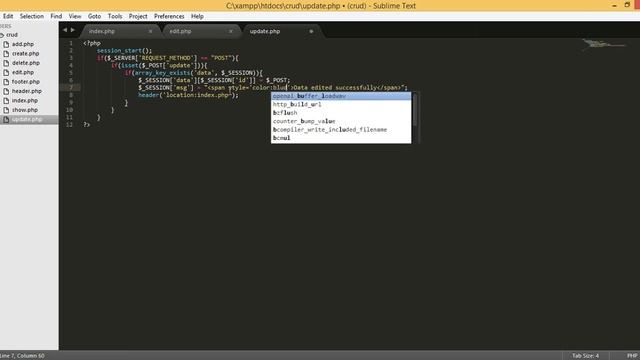The image size is (640, 360).
Task: Click Line 7, Column 60 status text
Action: (x=22, y=356)
